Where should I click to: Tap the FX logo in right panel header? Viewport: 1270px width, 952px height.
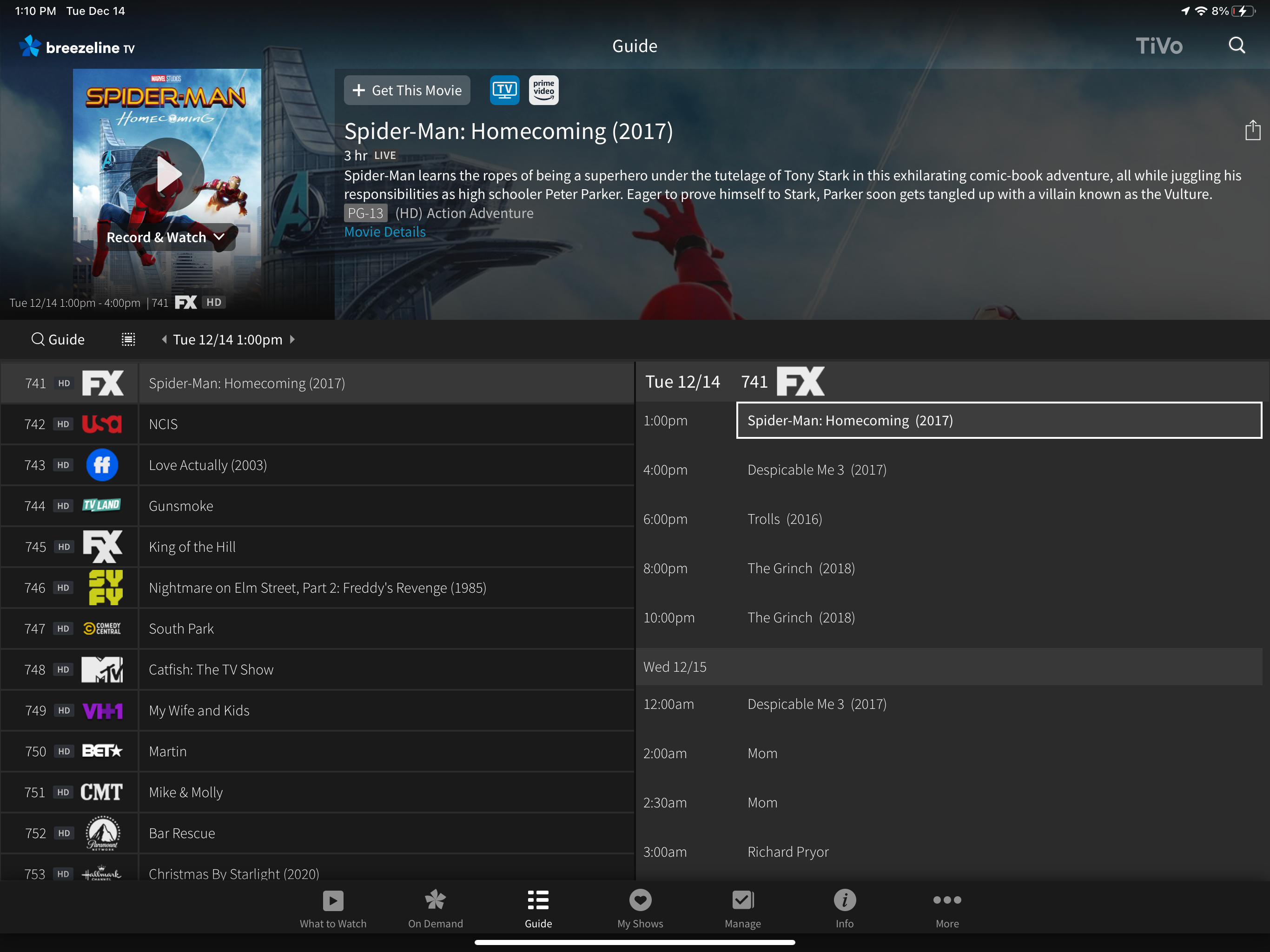click(800, 381)
